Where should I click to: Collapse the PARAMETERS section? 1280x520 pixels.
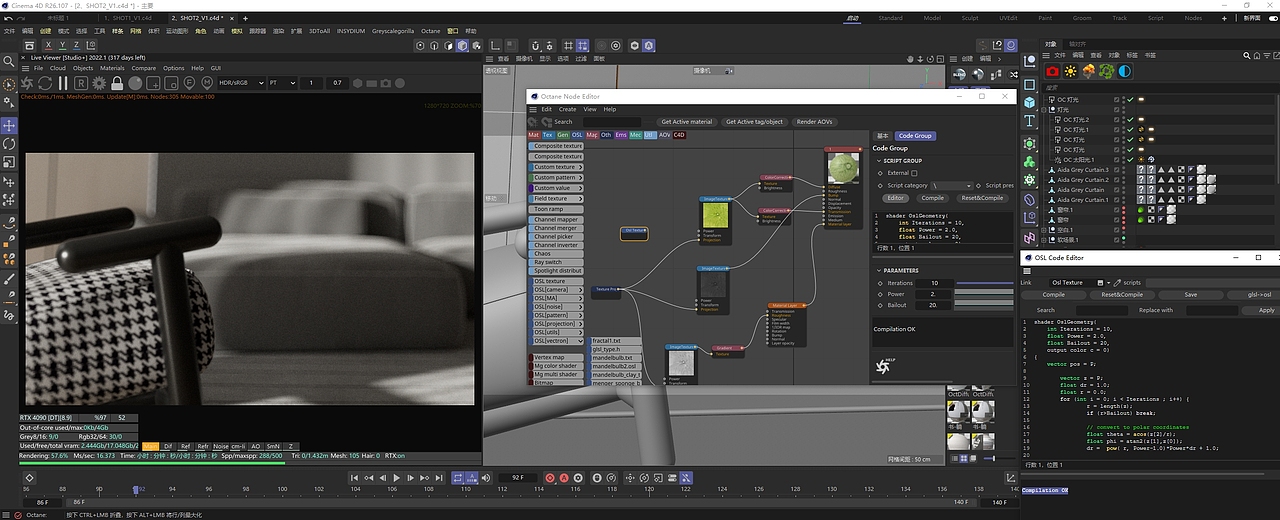point(879,270)
